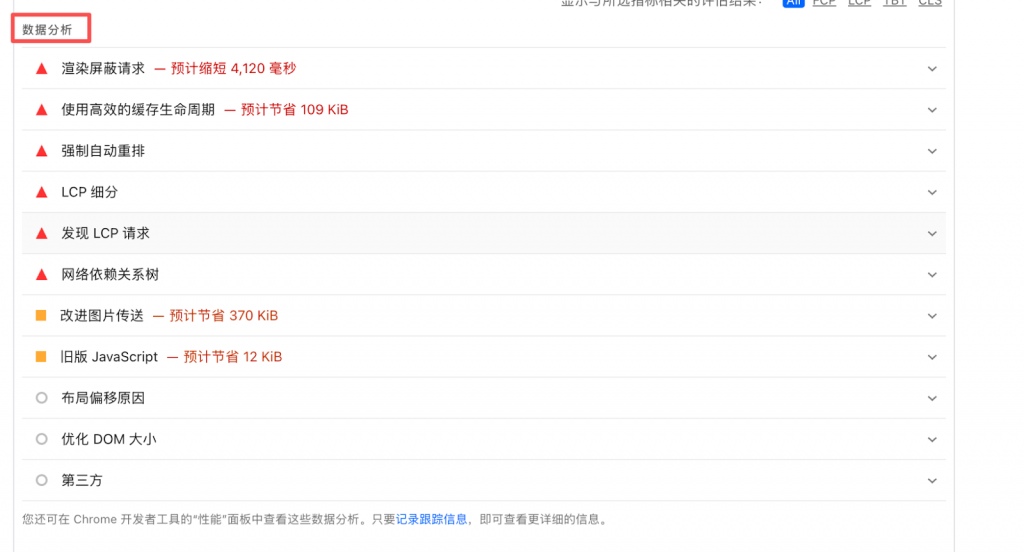Click red triangle icon beside LCP 细分

click(x=41, y=192)
